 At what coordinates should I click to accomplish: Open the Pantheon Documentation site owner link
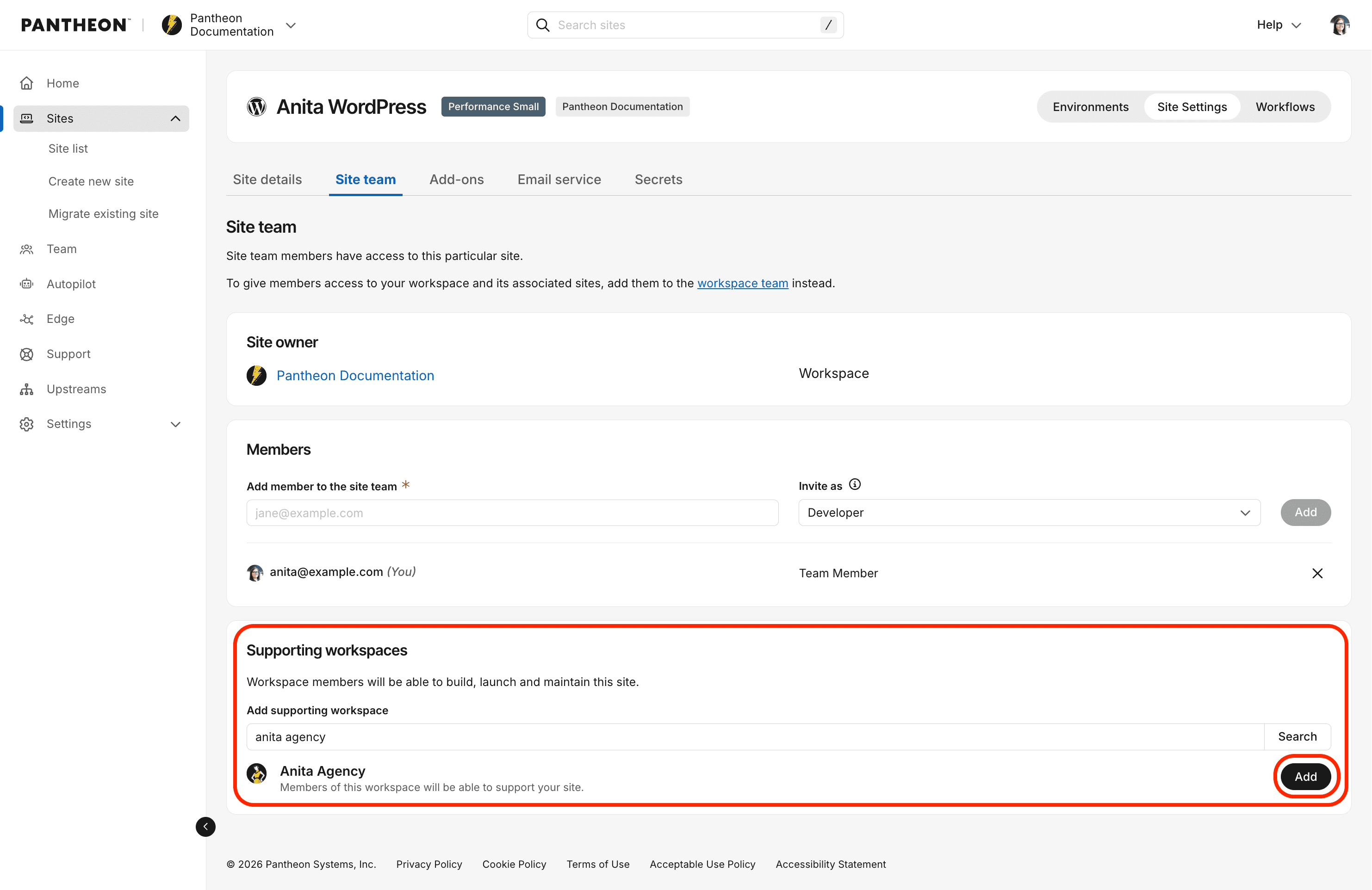tap(355, 375)
